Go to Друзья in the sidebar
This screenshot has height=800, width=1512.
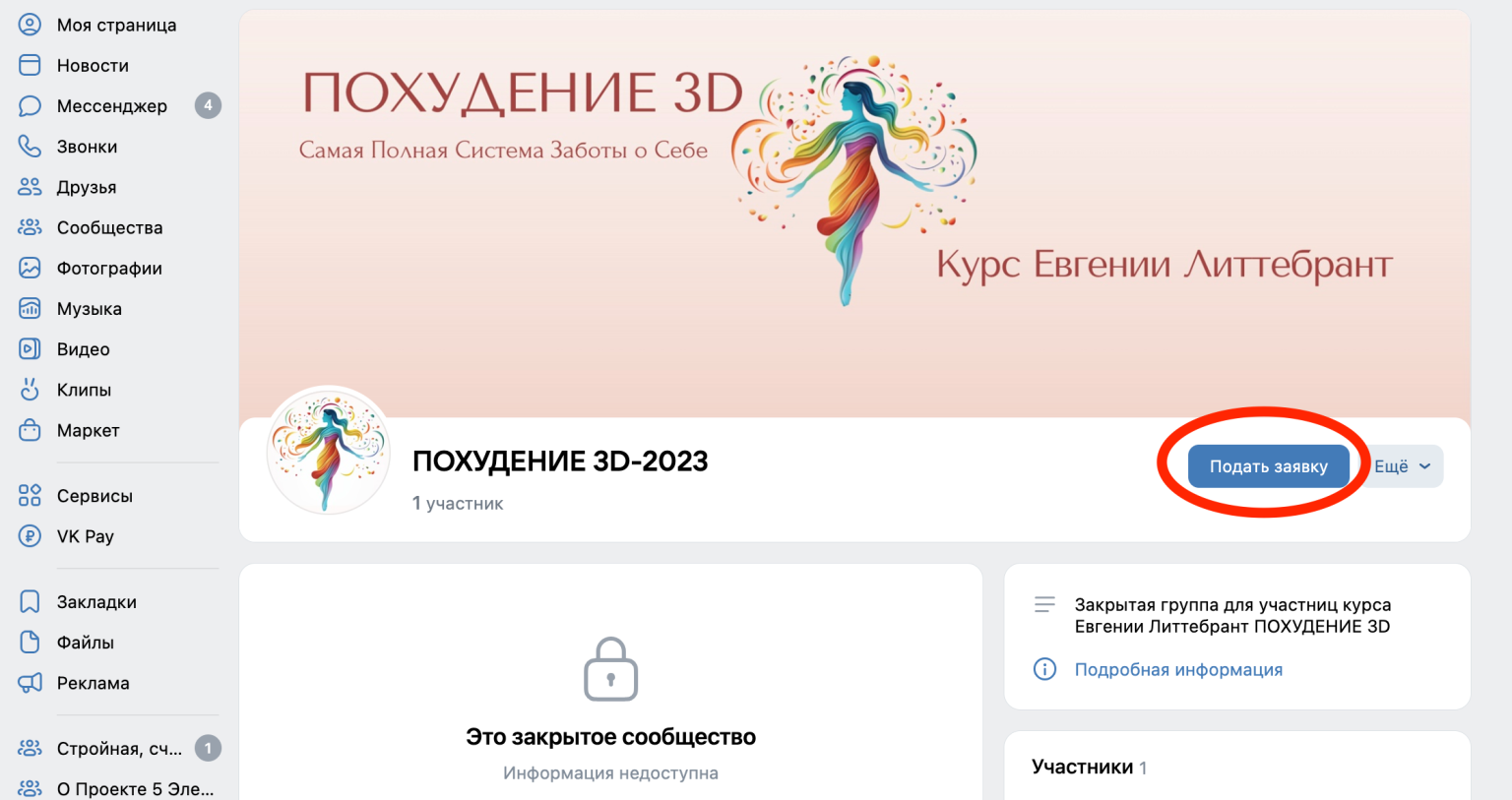[87, 187]
